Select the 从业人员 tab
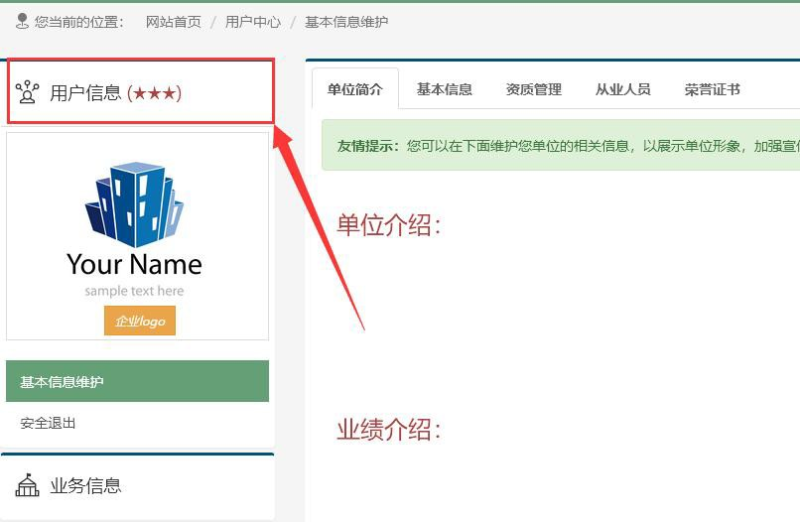The image size is (800, 522). [x=622, y=90]
